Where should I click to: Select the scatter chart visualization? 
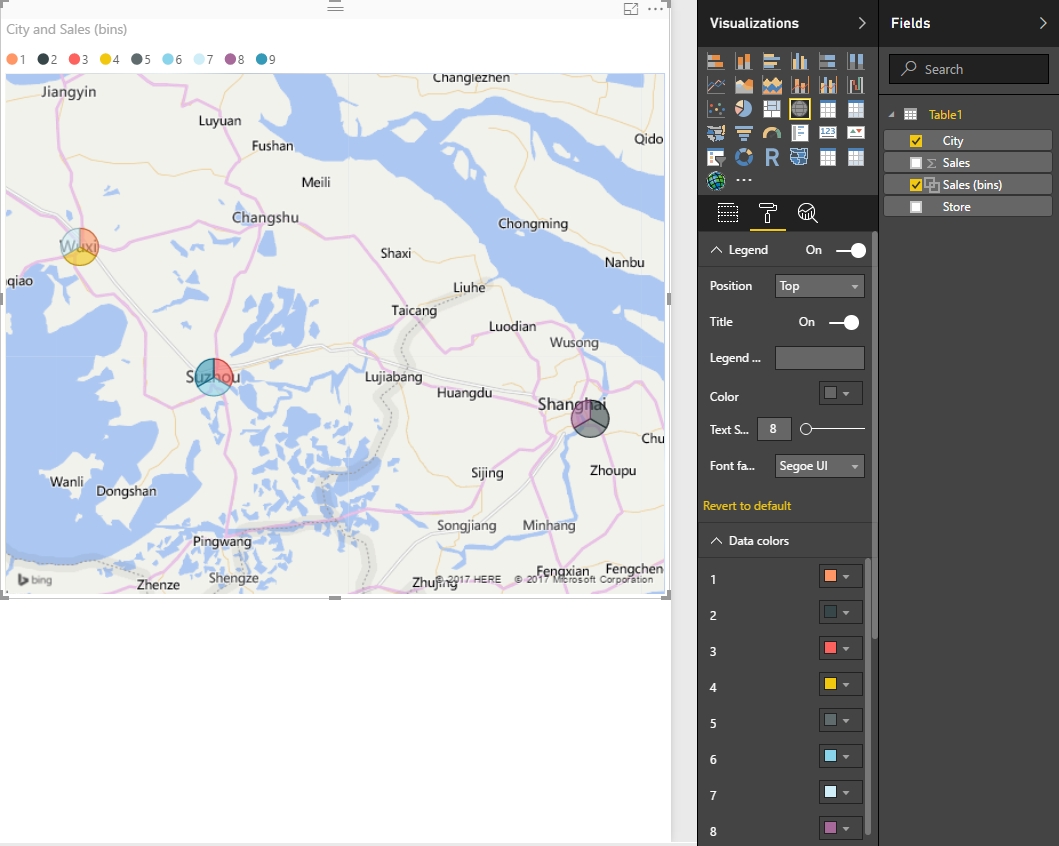coord(715,109)
